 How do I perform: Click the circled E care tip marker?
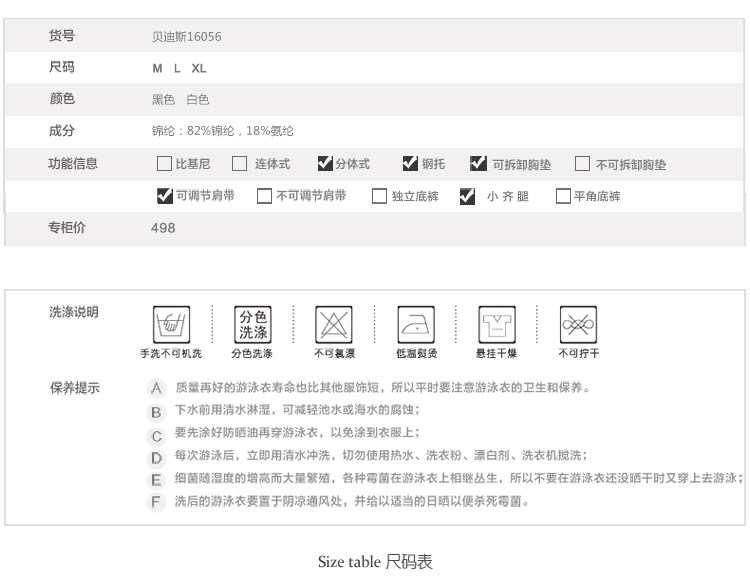(x=156, y=480)
